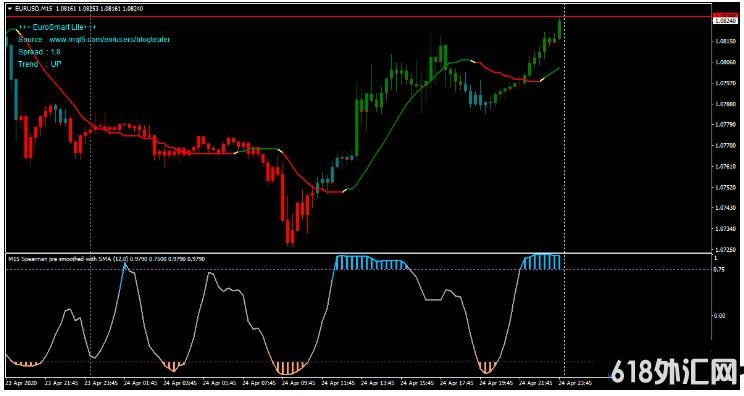Screen dimensions: 744x396
Task: Click the 24 Apr 19:45 time label
Action: (496, 383)
